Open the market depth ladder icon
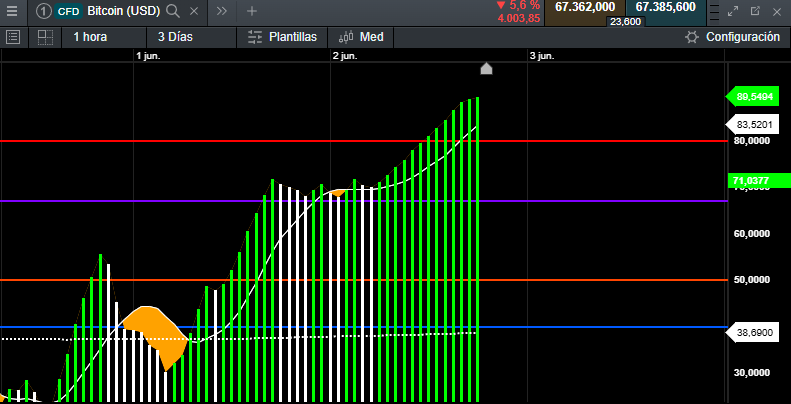This screenshot has width=791, height=404. [x=713, y=12]
